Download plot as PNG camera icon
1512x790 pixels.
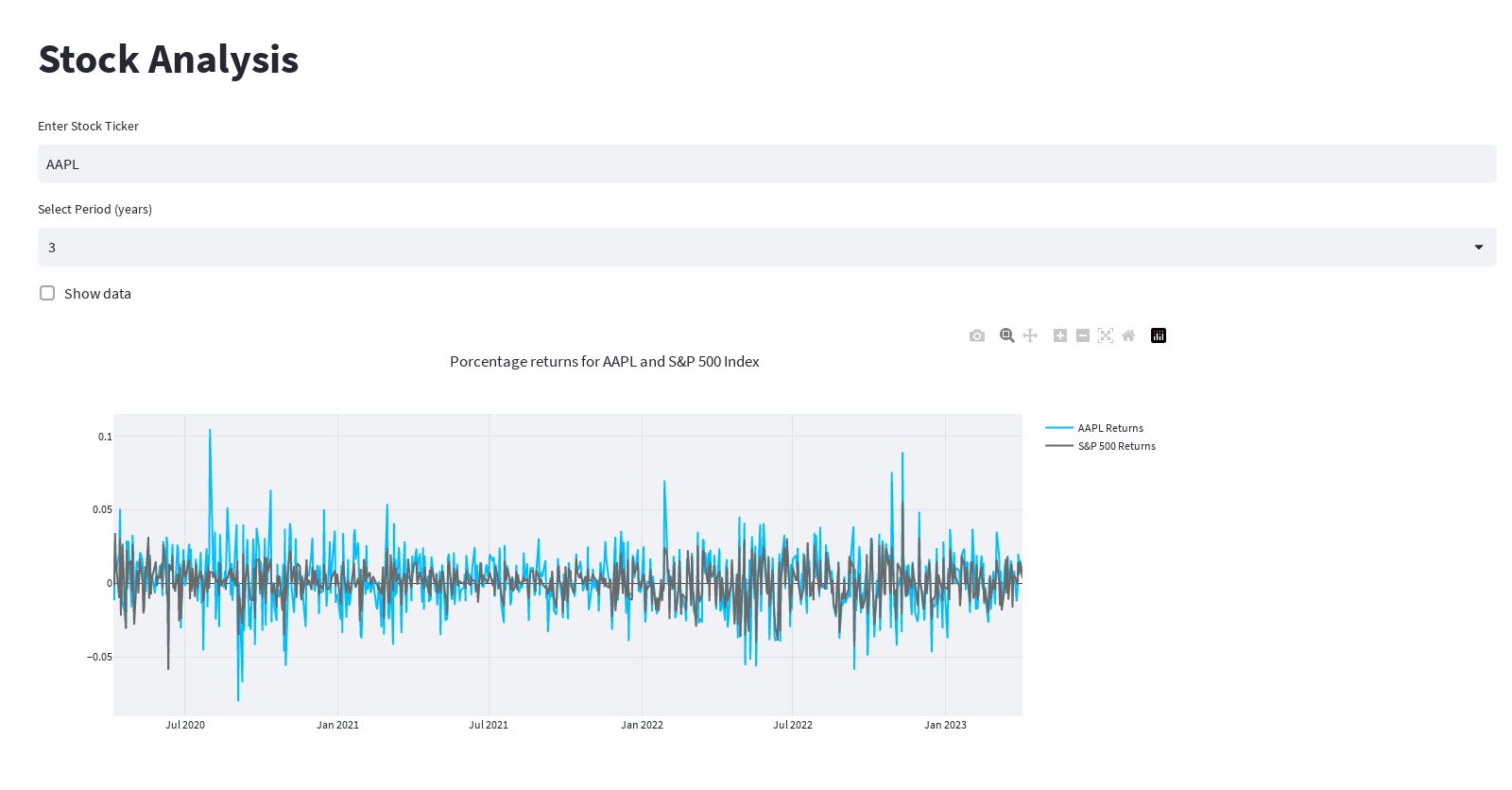[977, 335]
